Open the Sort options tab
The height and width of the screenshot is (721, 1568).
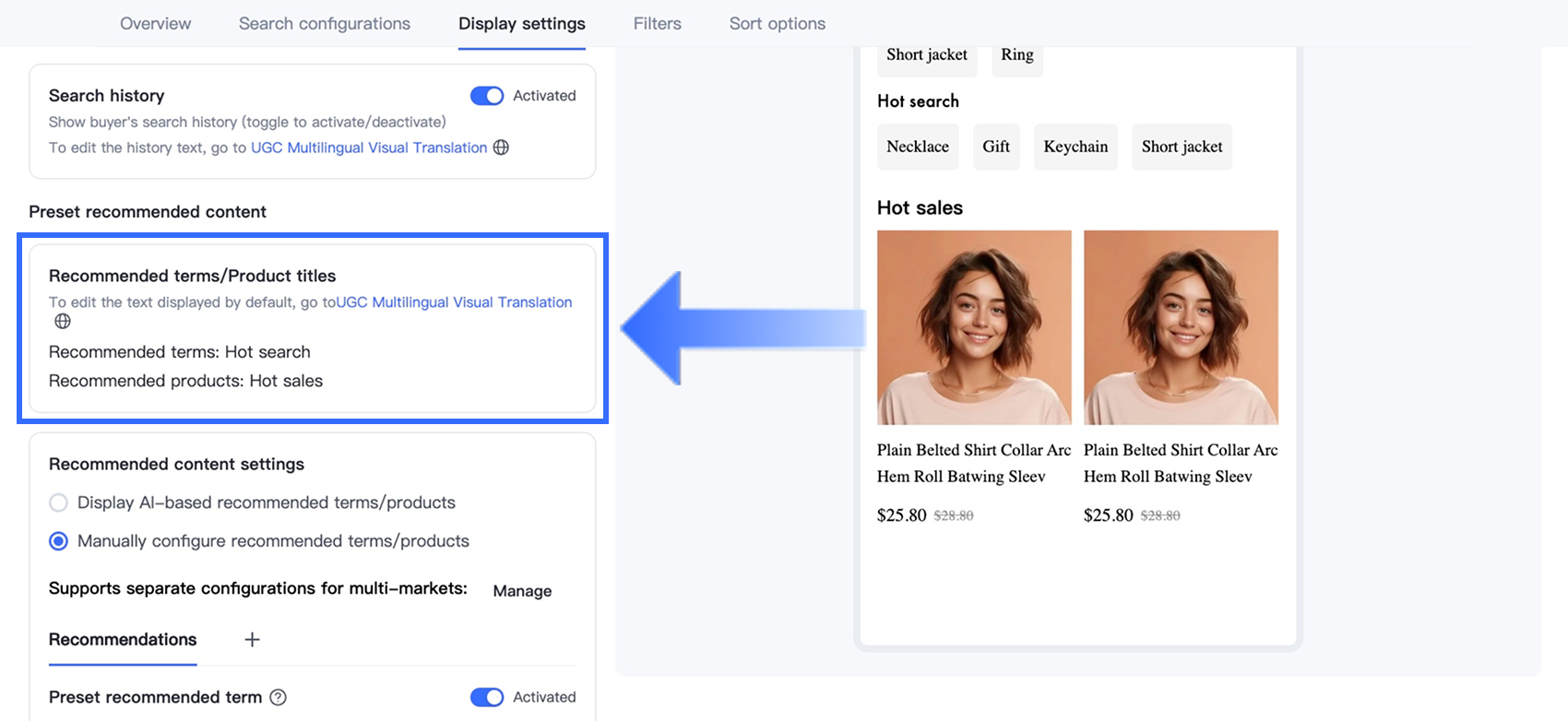(x=777, y=24)
